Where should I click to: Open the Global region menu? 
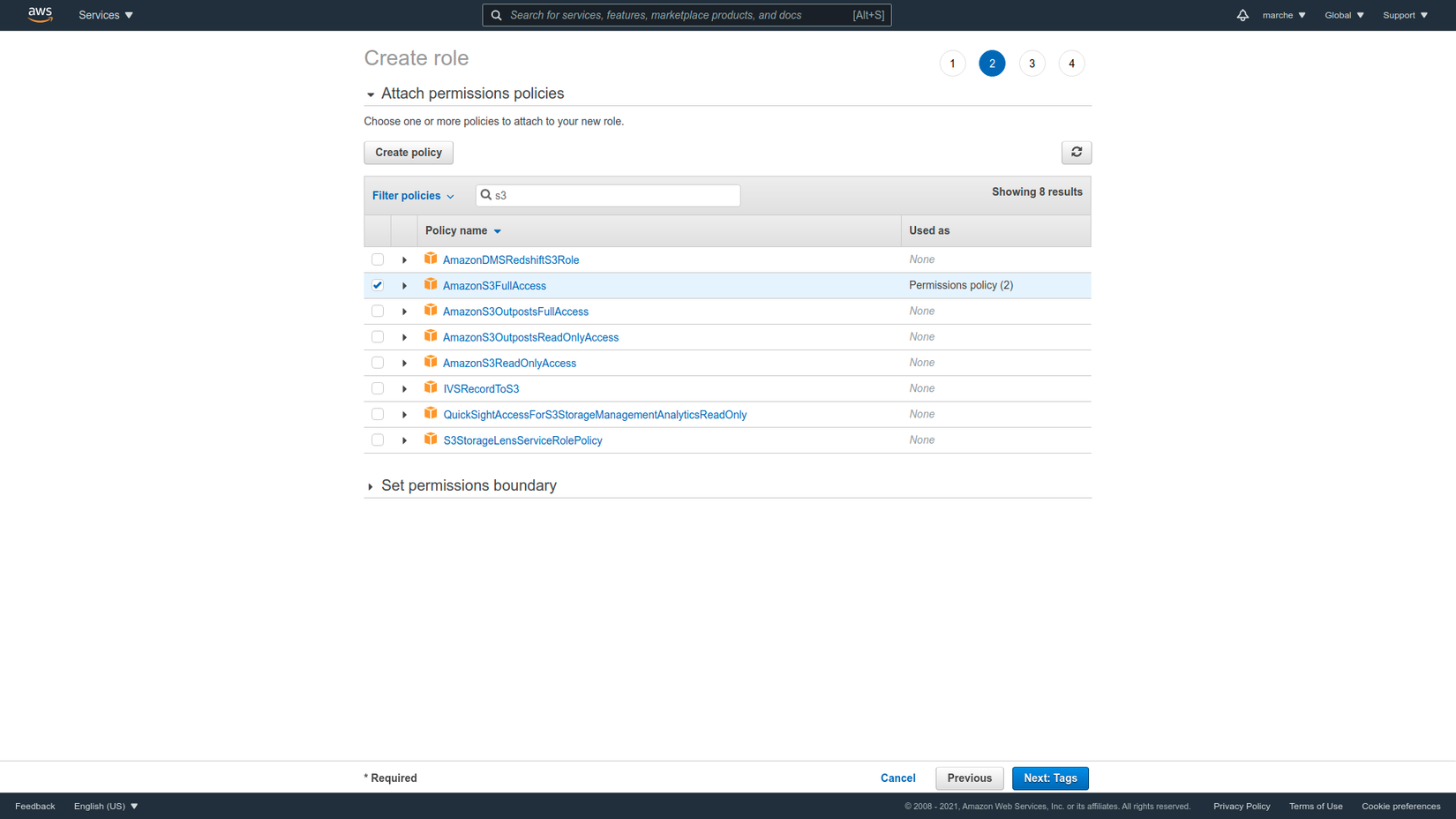tap(1344, 15)
